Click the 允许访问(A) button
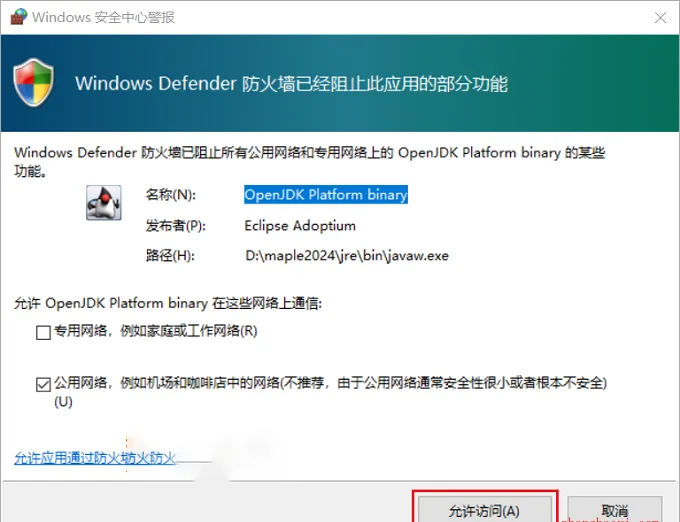The image size is (680, 522). pyautogui.click(x=484, y=510)
